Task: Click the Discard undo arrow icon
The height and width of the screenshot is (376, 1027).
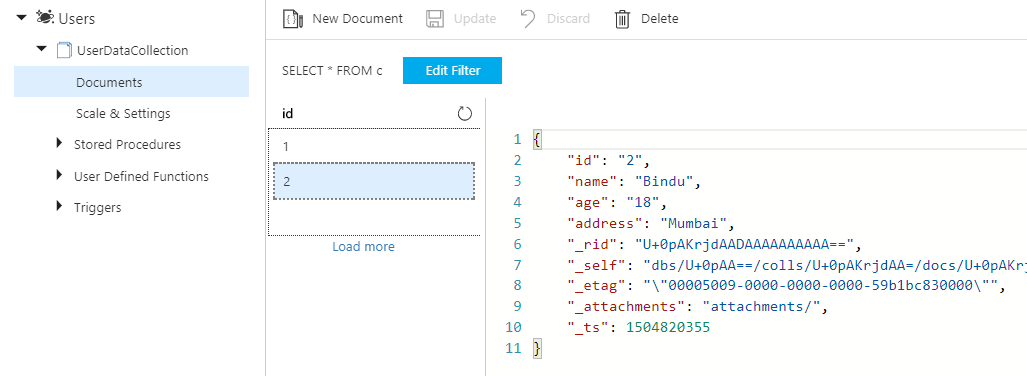Action: (x=528, y=19)
